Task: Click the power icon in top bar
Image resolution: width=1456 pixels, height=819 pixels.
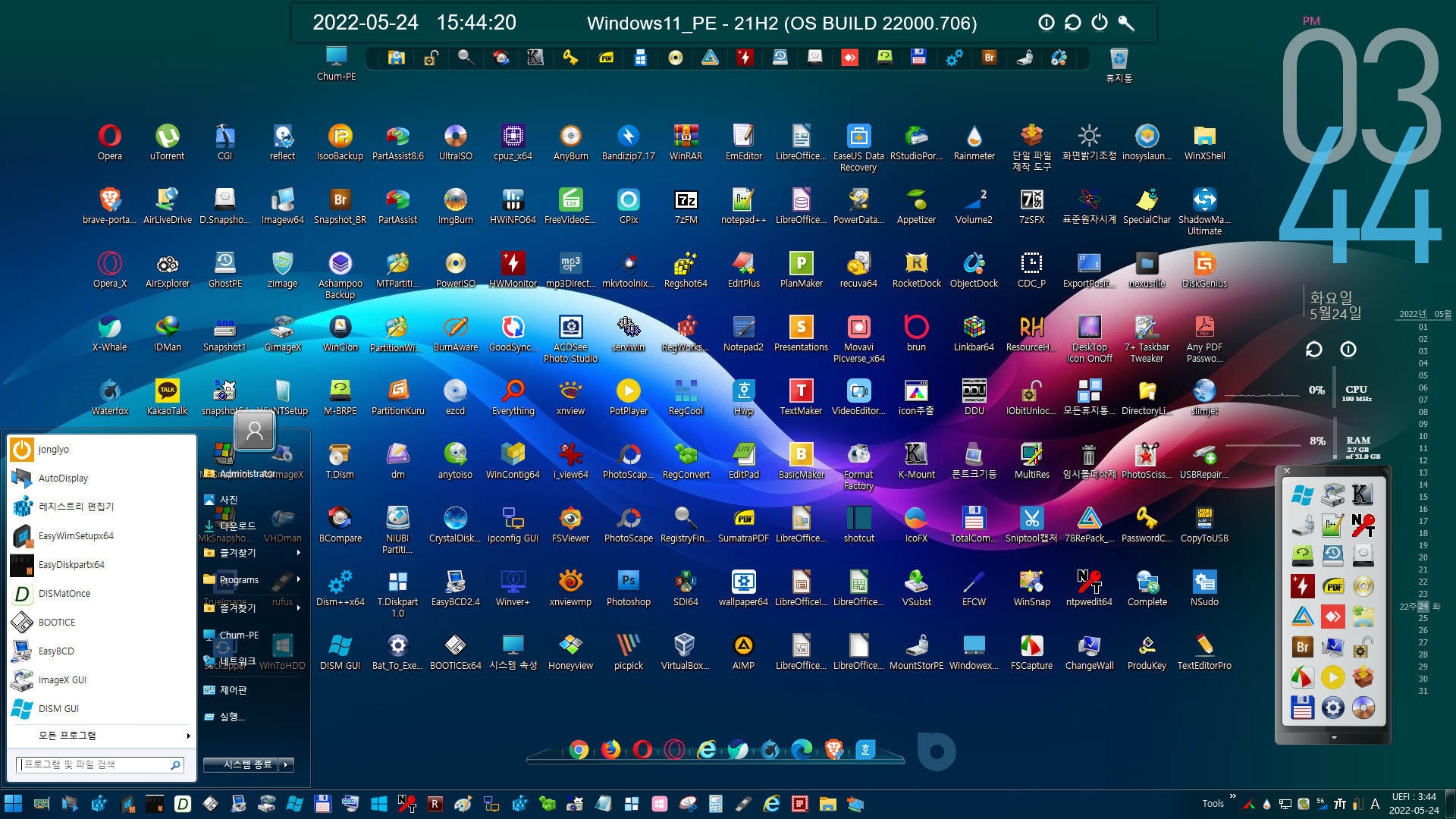Action: [x=1099, y=23]
